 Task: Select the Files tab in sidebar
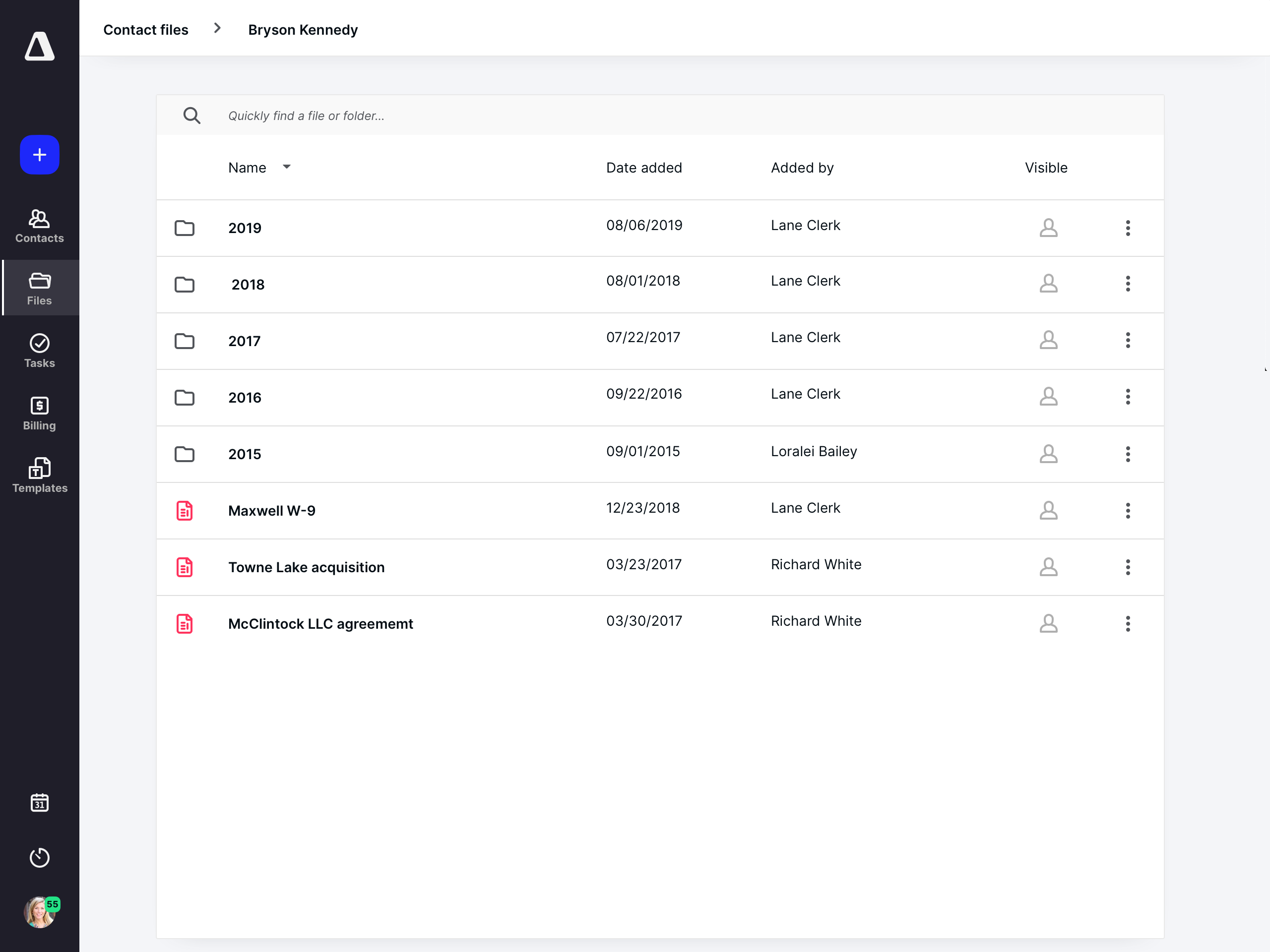[40, 289]
